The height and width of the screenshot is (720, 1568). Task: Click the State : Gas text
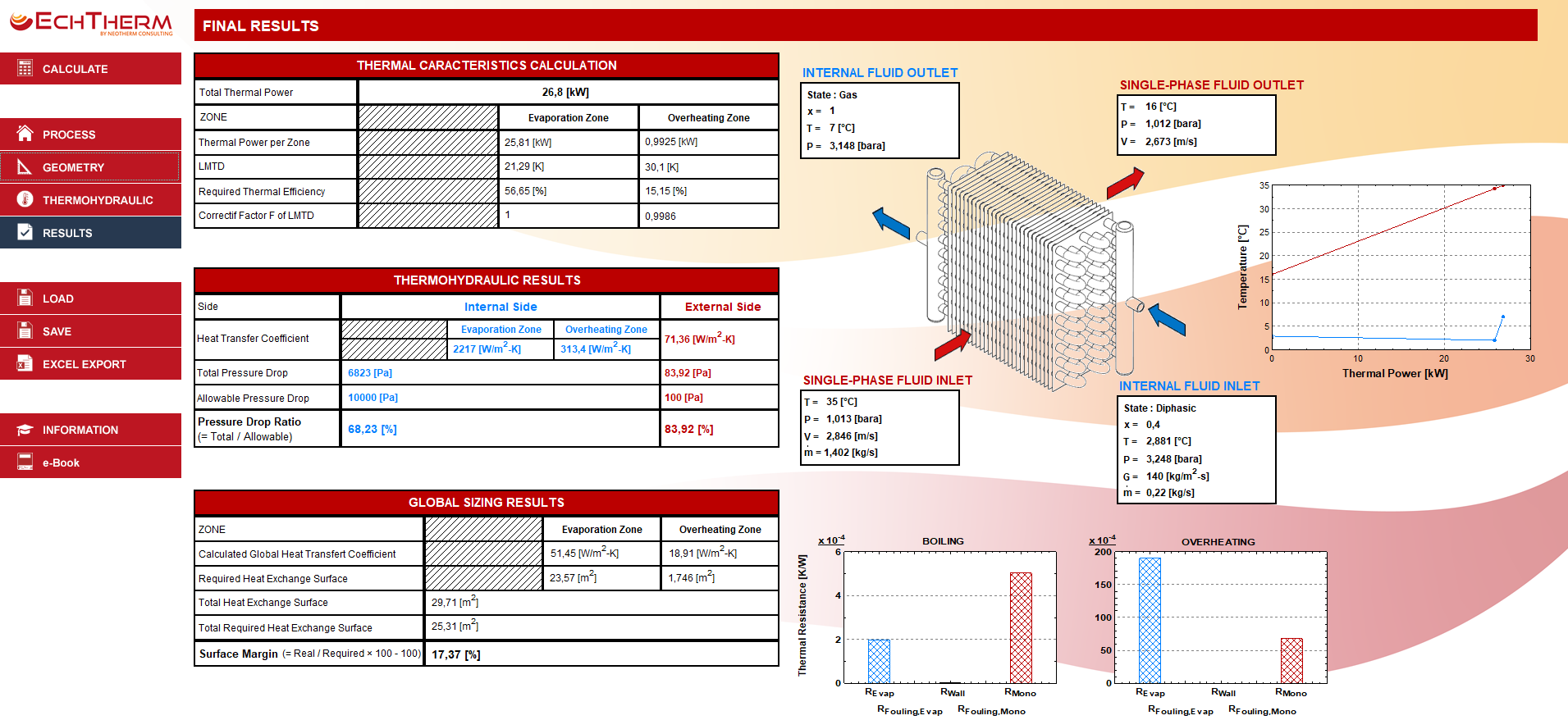coord(832,95)
